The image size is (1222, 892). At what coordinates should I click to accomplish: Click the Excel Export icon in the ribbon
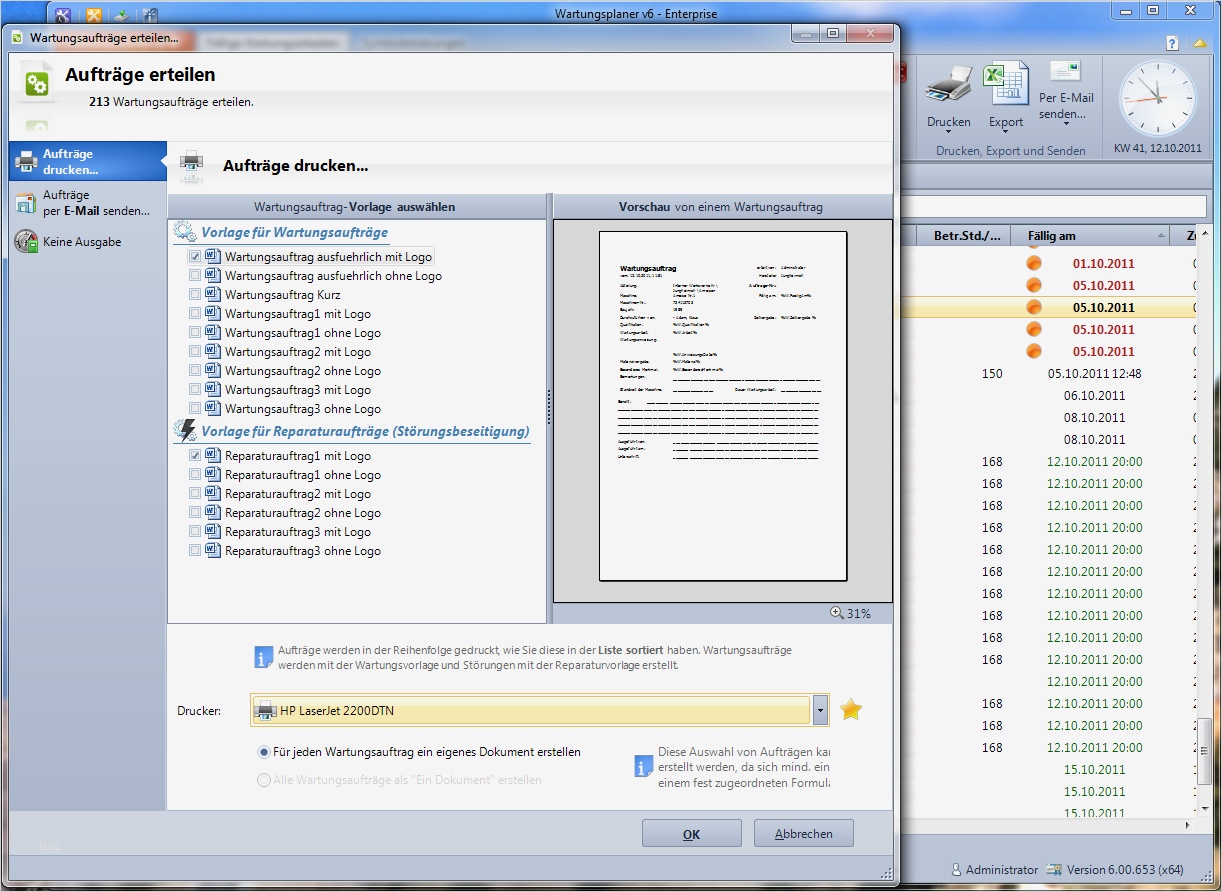tap(1006, 84)
